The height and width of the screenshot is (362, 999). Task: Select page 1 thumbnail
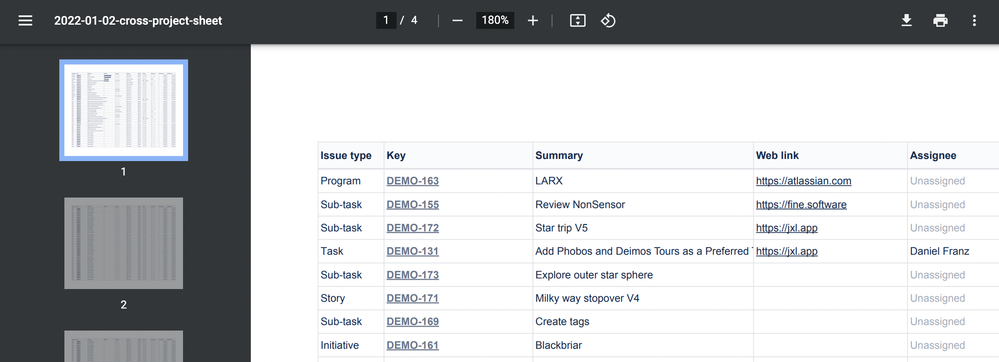pos(124,110)
